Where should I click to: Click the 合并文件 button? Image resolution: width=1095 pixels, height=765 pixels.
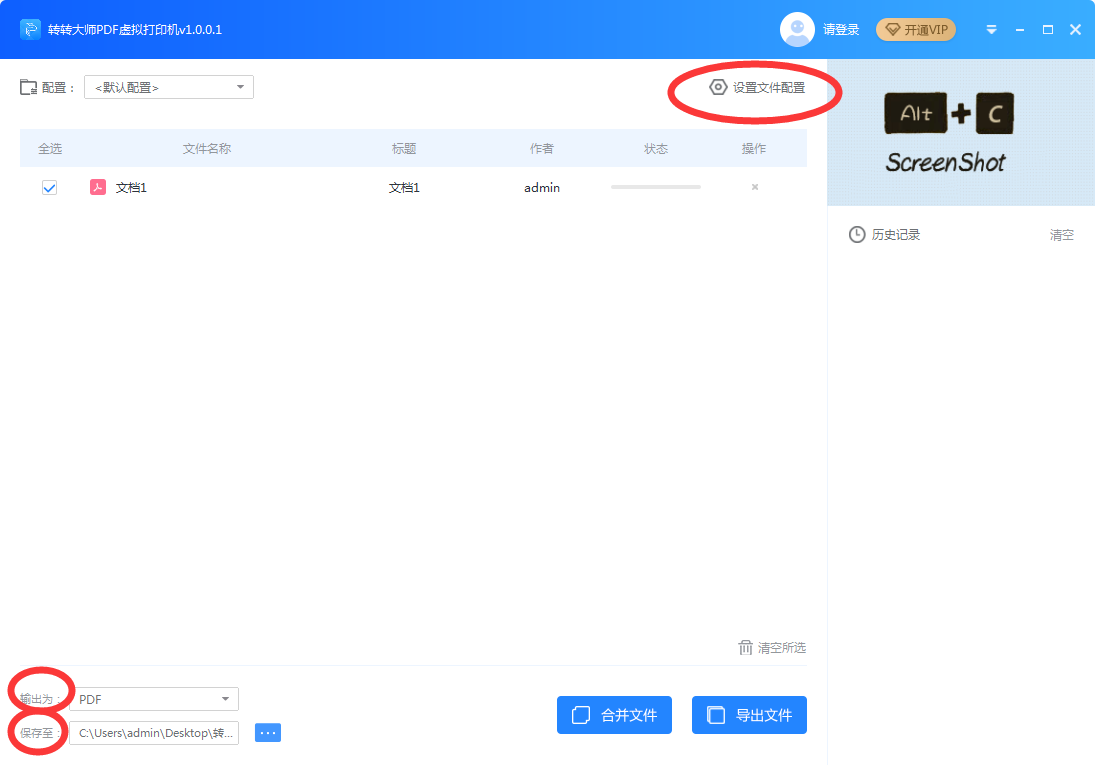[x=614, y=715]
